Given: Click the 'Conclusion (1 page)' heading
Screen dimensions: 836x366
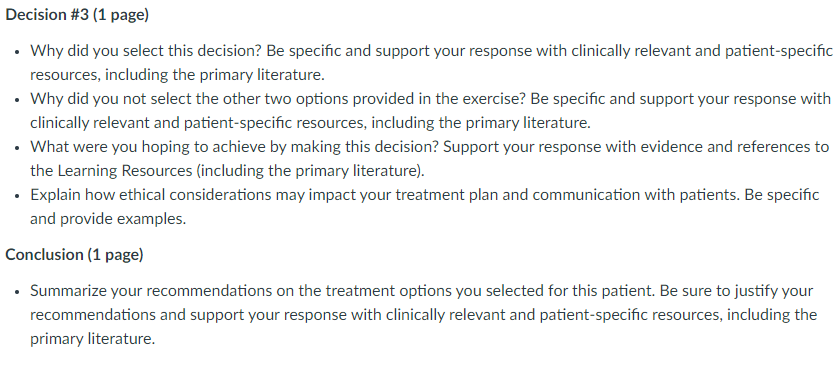Looking at the screenshot, I should (x=74, y=254).
